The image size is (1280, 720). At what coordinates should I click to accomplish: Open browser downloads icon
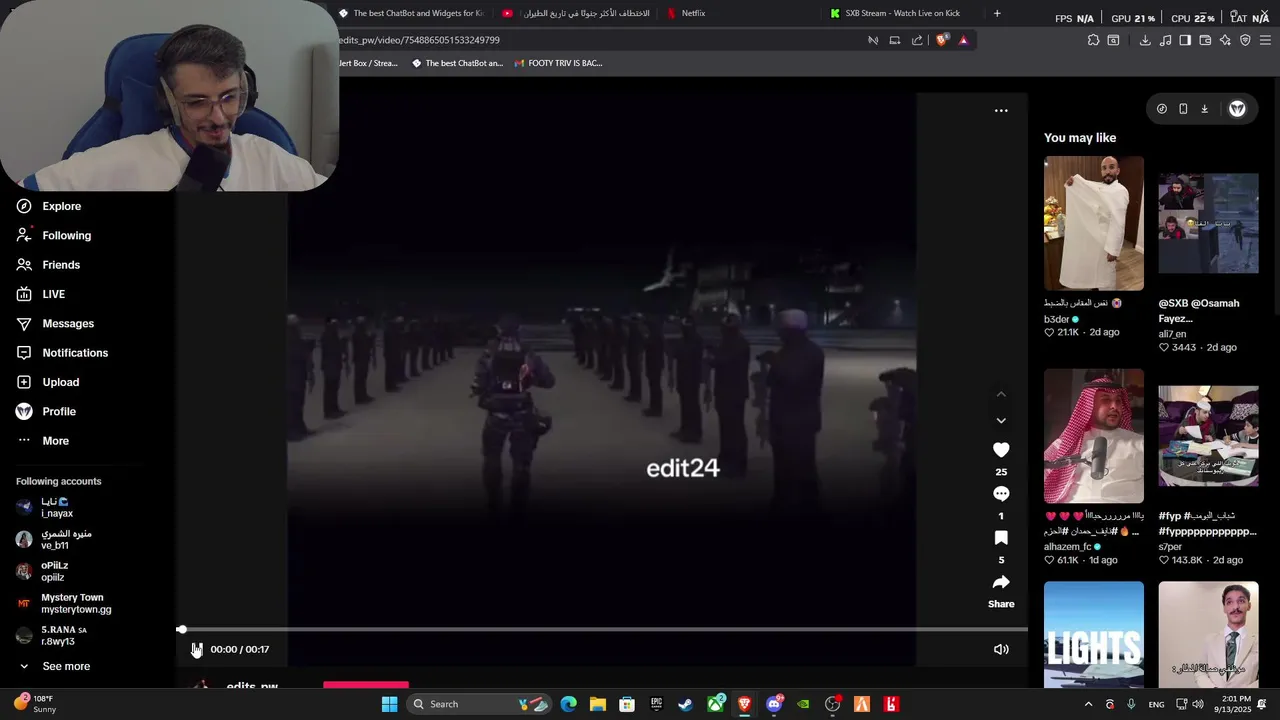pyautogui.click(x=1145, y=40)
